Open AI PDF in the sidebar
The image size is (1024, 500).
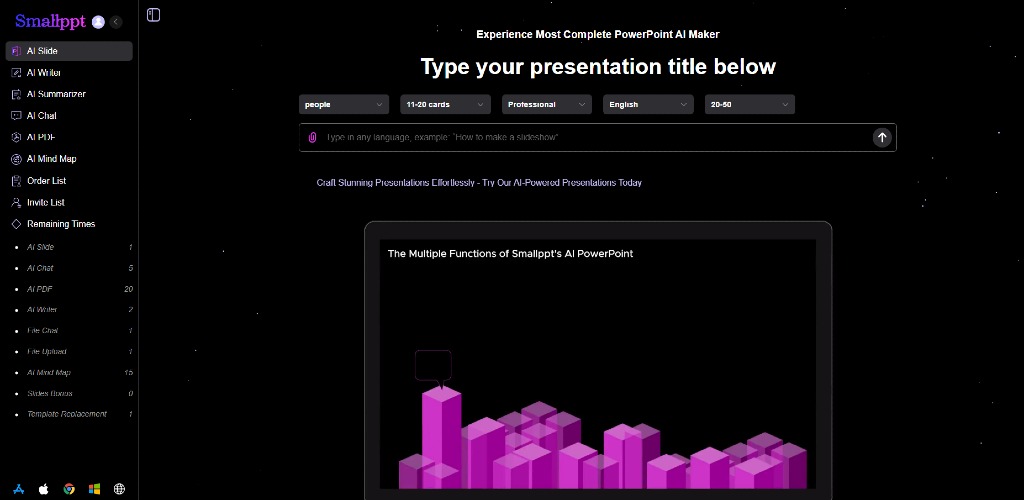(x=69, y=137)
